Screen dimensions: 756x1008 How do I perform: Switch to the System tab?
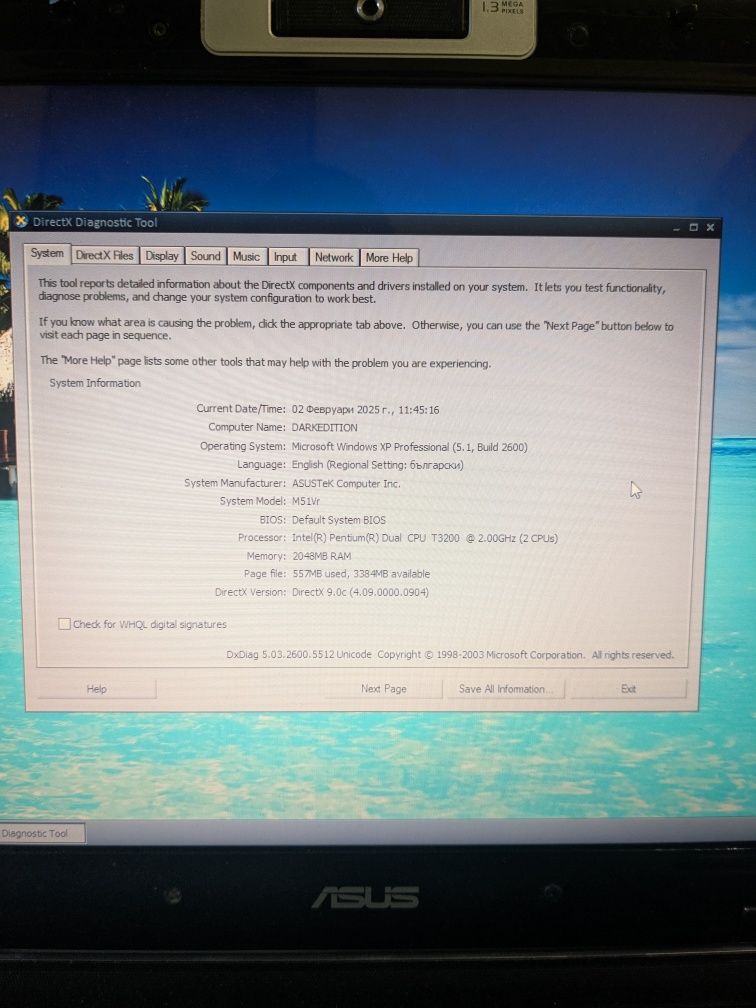tap(47, 253)
